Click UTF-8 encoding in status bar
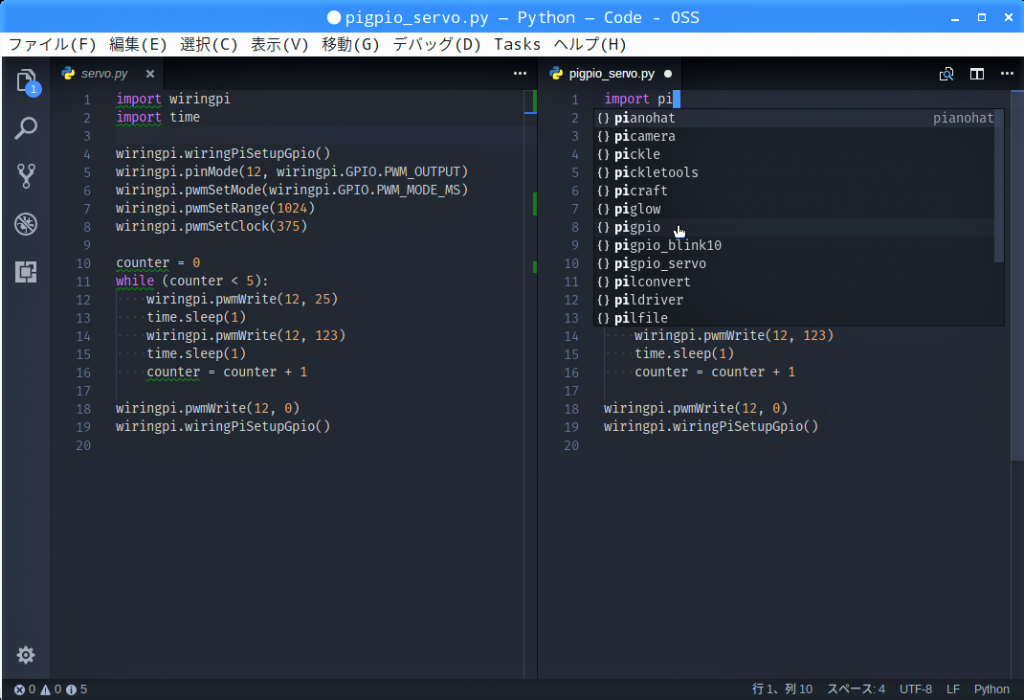The width and height of the screenshot is (1024, 700). 915,689
